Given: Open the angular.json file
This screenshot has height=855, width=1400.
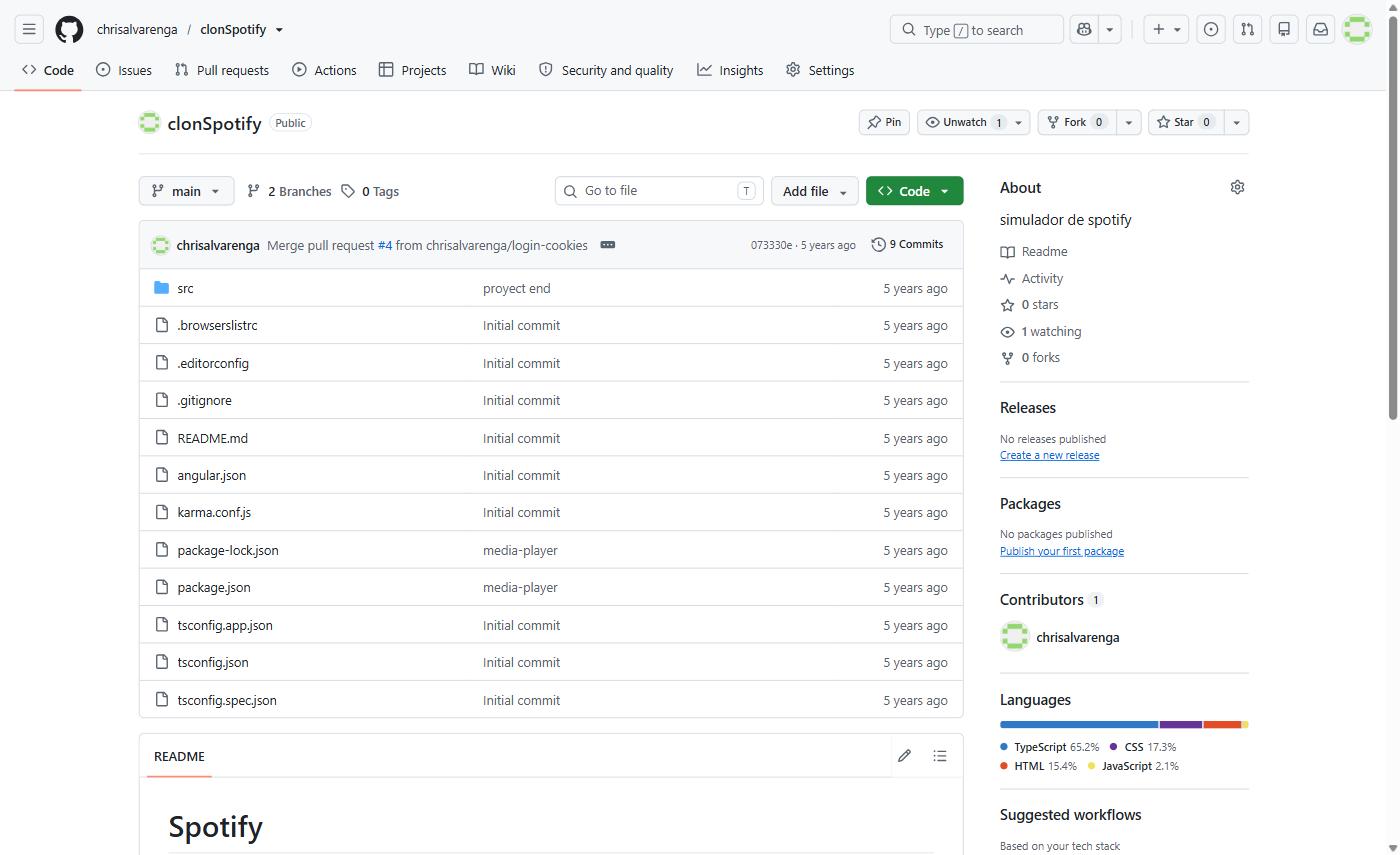Looking at the screenshot, I should click(211, 475).
